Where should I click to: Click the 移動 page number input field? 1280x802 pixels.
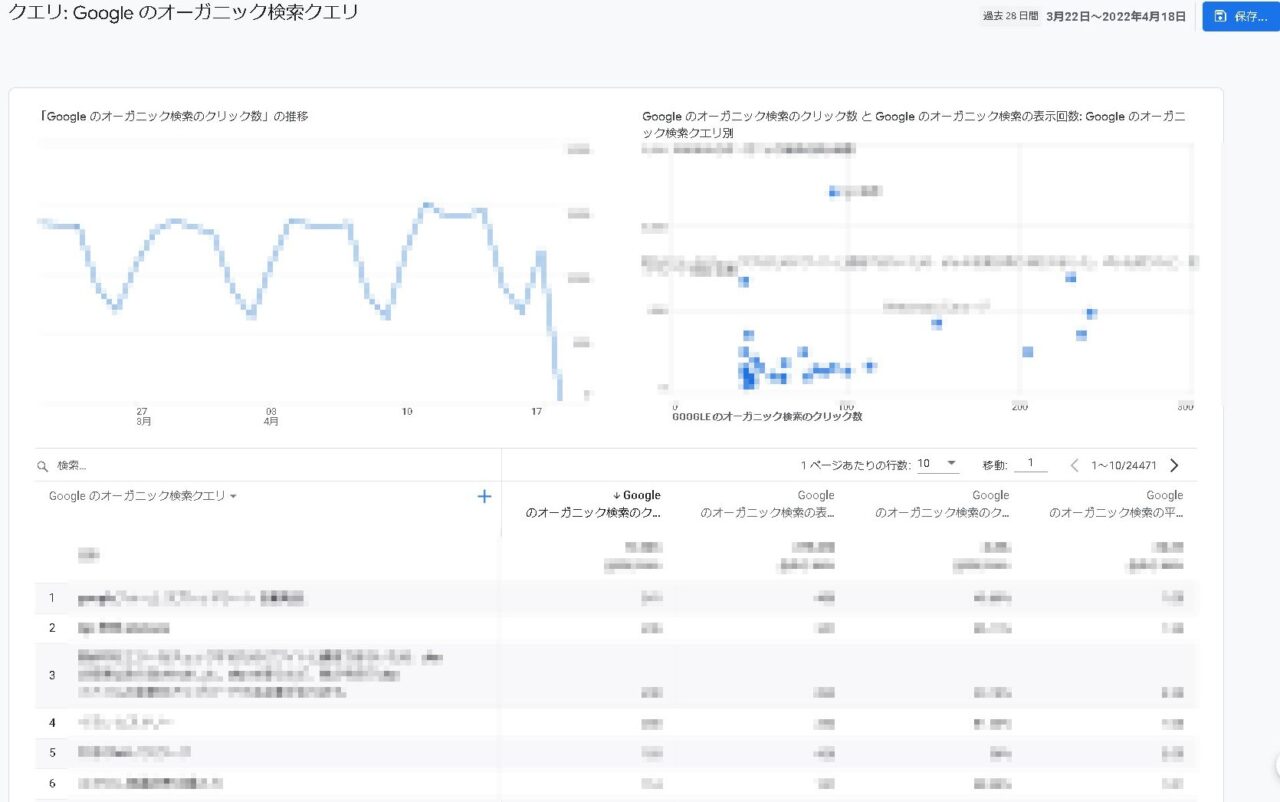pos(1031,464)
